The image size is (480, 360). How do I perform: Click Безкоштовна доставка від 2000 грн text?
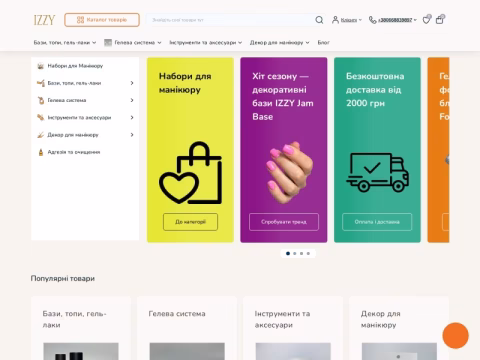[x=375, y=90]
